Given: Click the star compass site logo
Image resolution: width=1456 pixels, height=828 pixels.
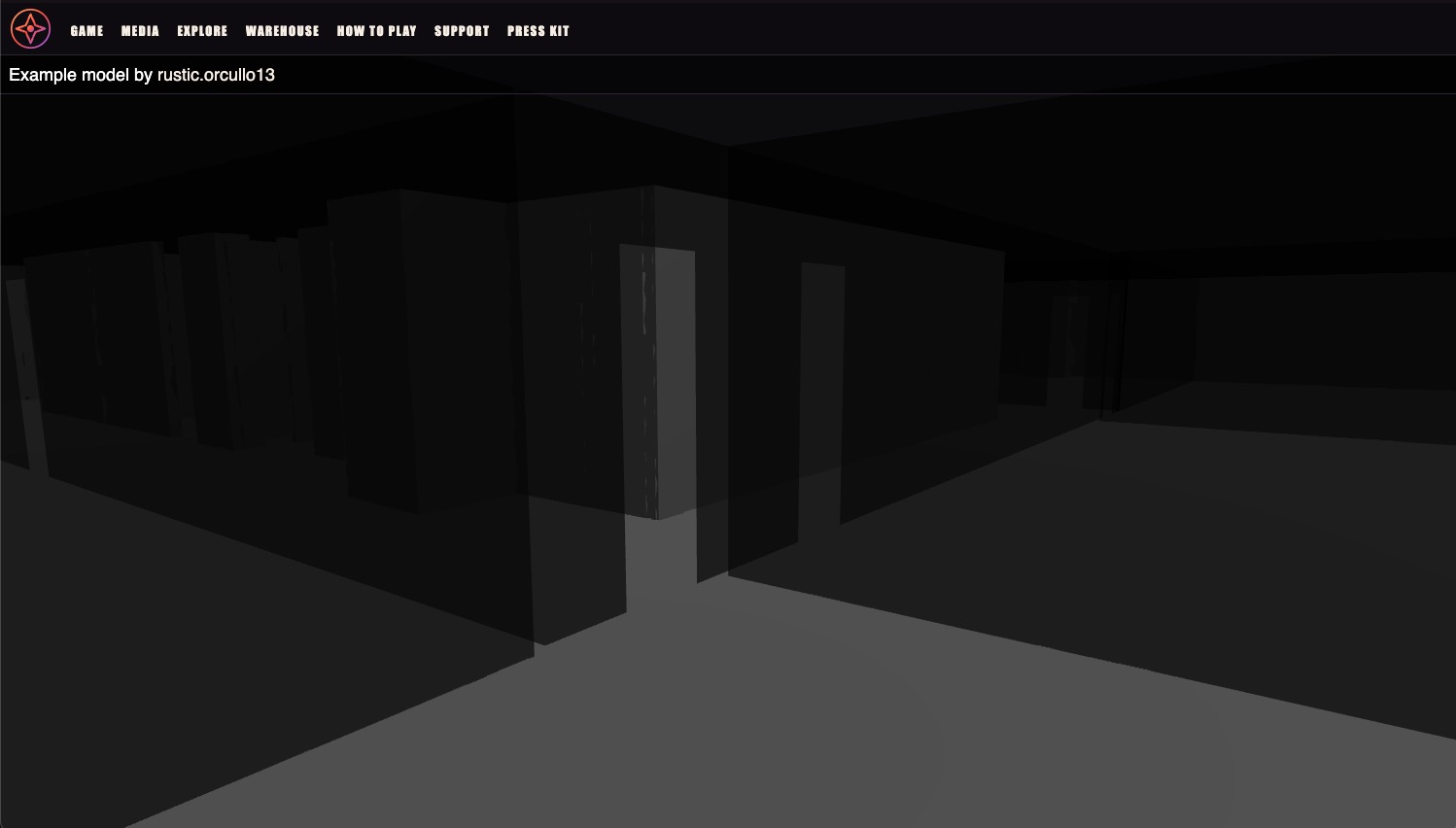Looking at the screenshot, I should click(30, 29).
